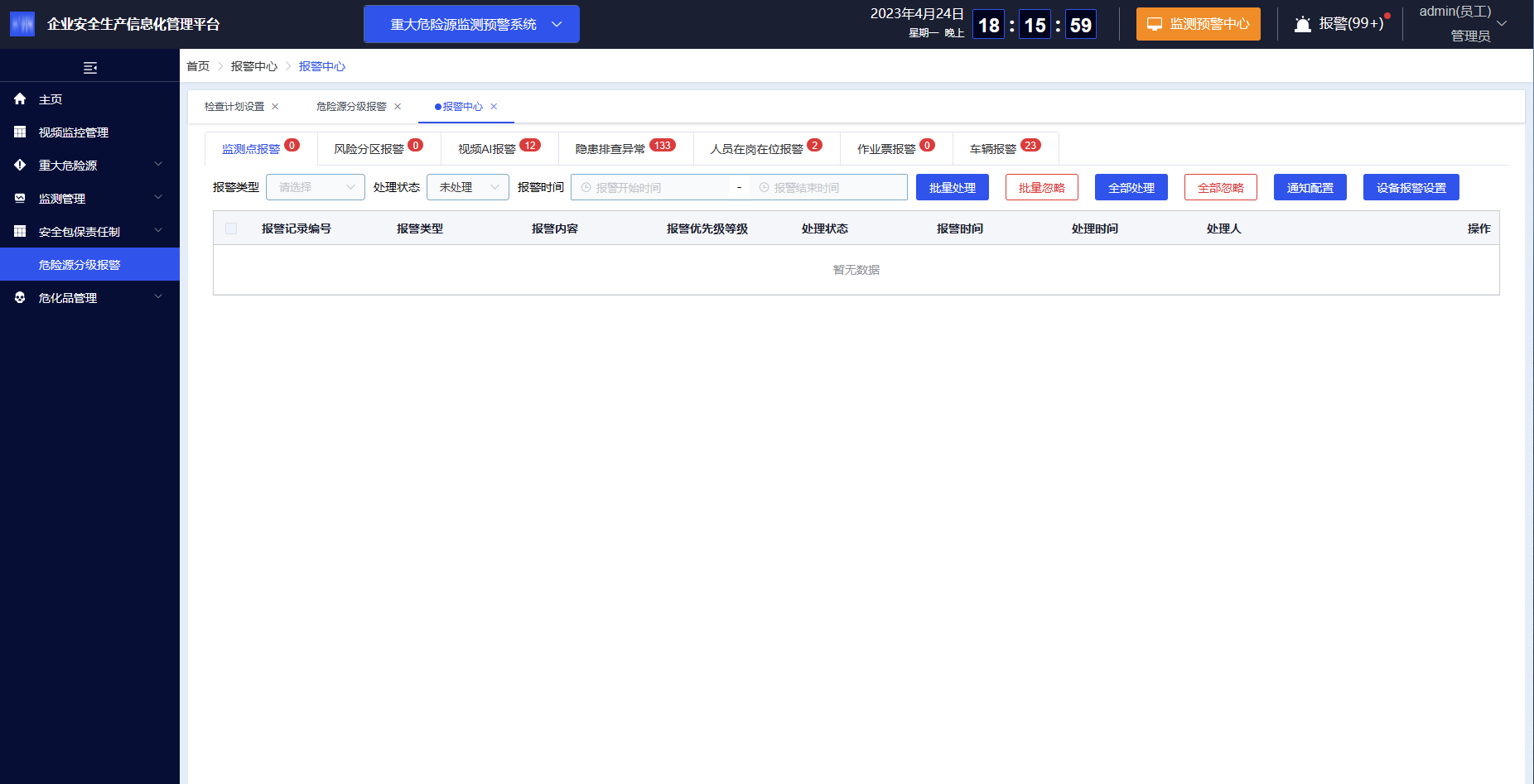Click the platform logo icon
This screenshot has width=1534, height=784.
[x=22, y=24]
